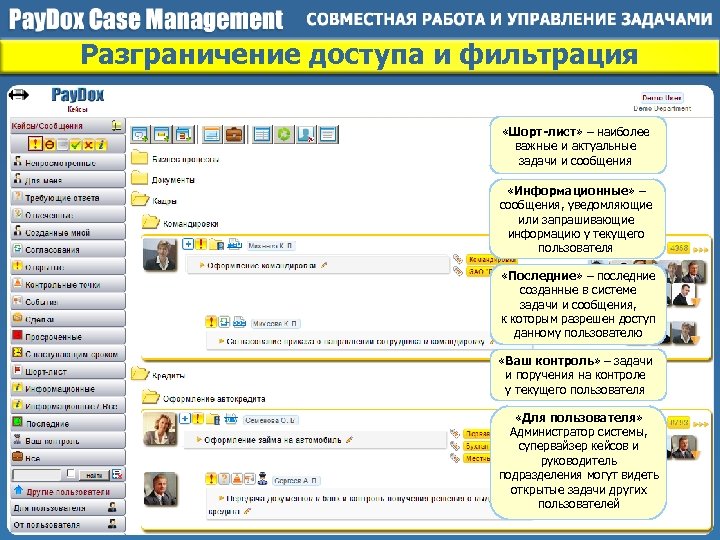Toggle the red cross status filter

88,145
